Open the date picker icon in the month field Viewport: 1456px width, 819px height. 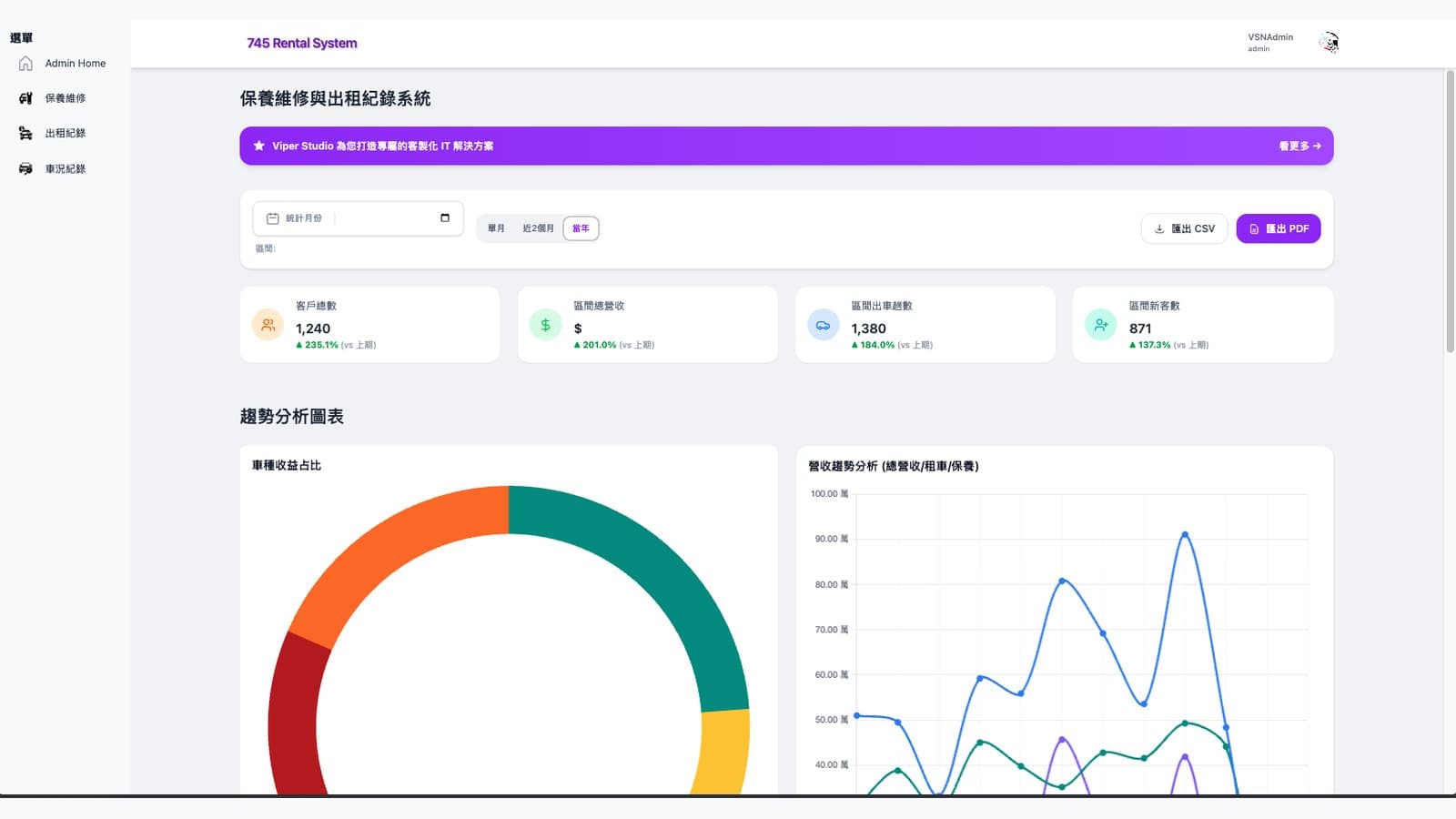tap(445, 217)
